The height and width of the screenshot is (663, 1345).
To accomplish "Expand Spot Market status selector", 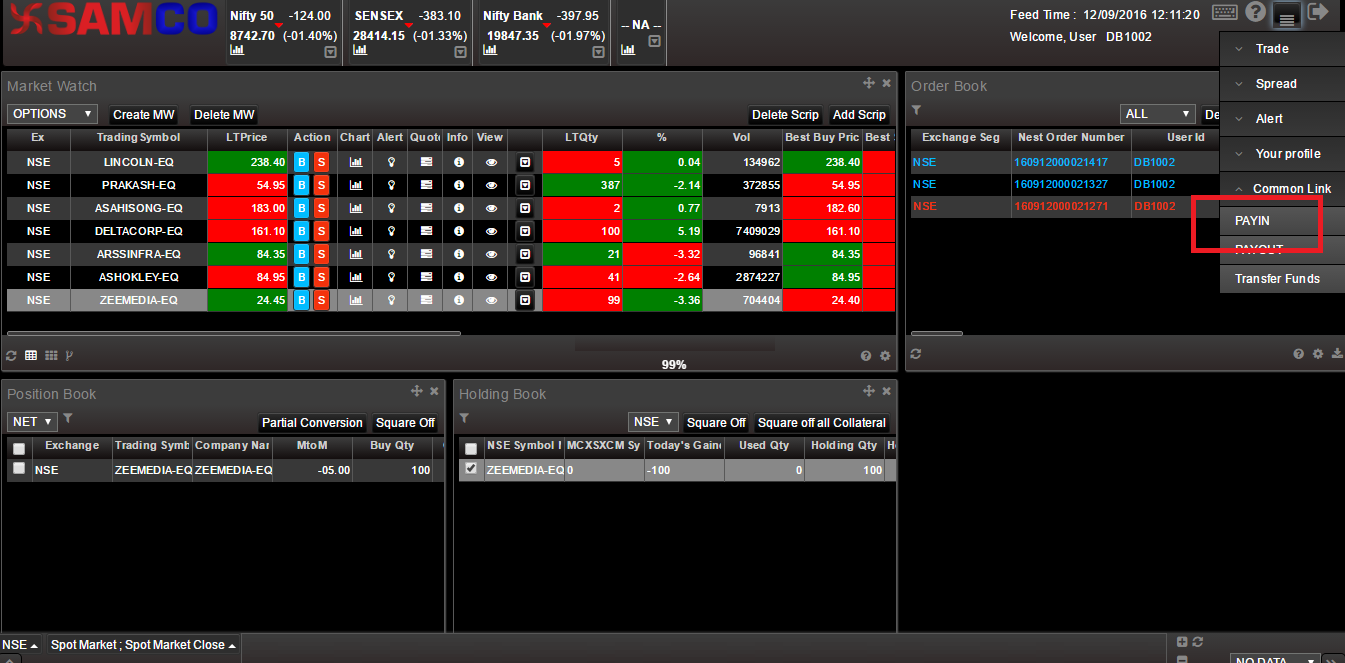I will 144,645.
